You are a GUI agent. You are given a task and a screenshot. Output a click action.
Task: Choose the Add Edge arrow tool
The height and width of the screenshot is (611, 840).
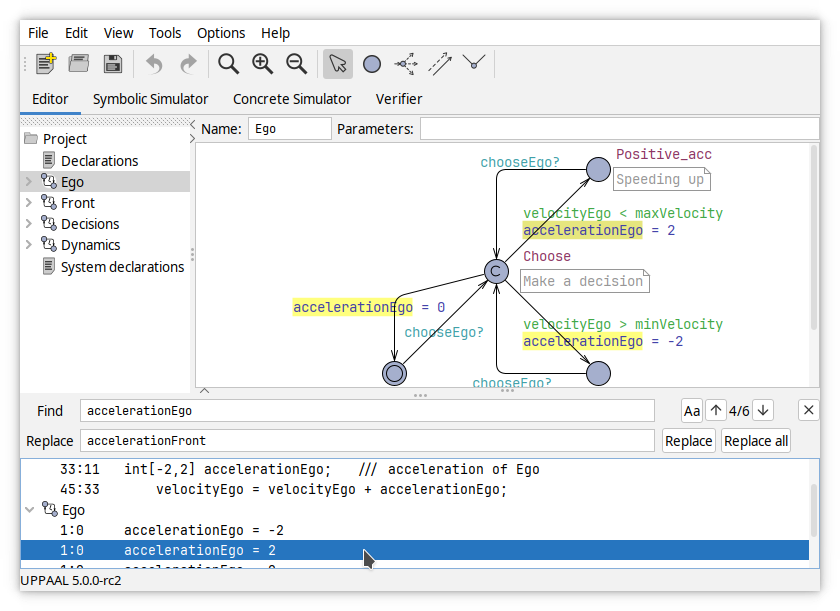coord(440,64)
